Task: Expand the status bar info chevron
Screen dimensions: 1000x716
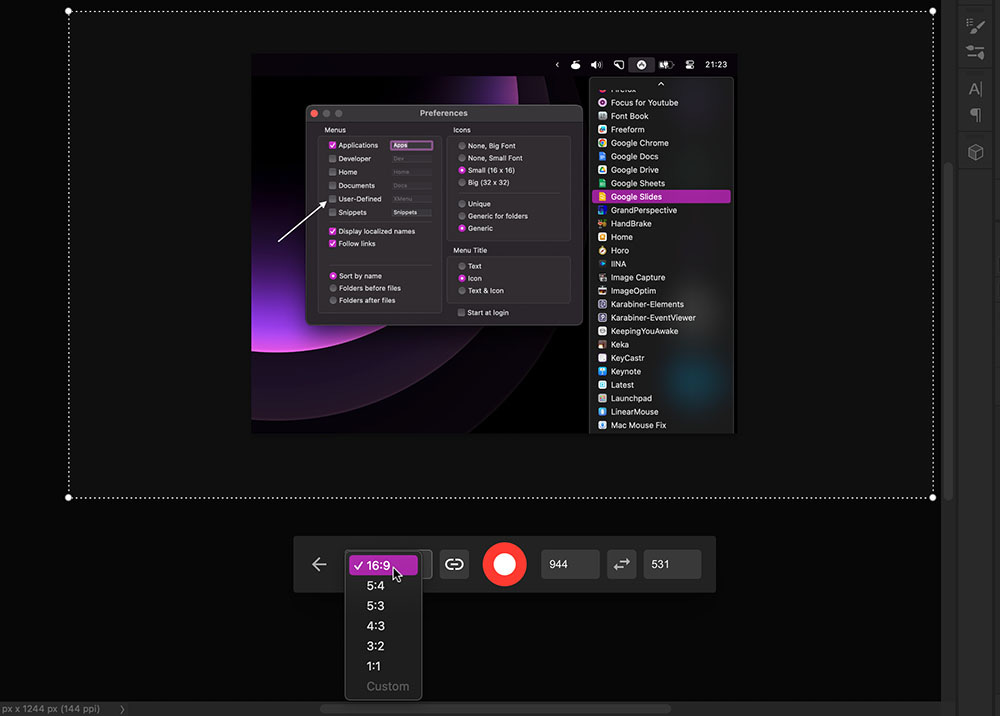Action: (122, 709)
